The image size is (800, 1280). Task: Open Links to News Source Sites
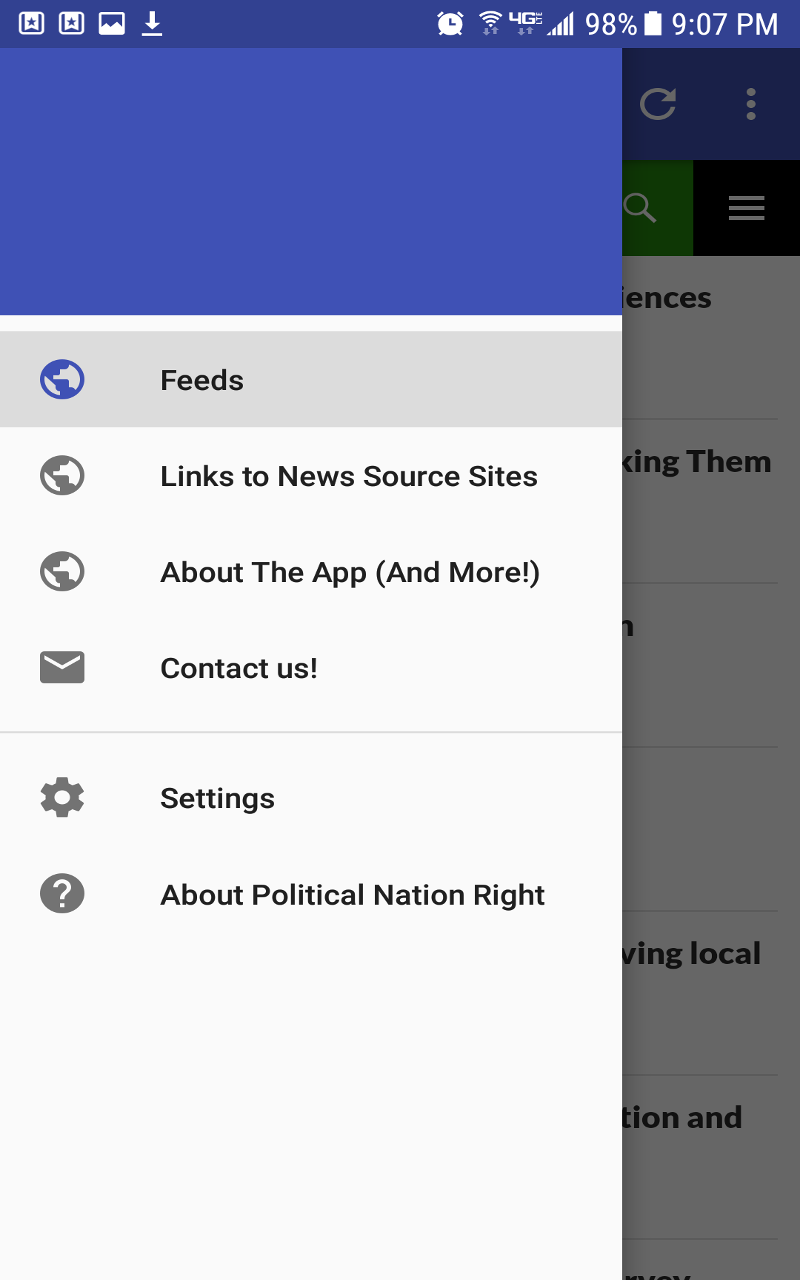pyautogui.click(x=349, y=476)
